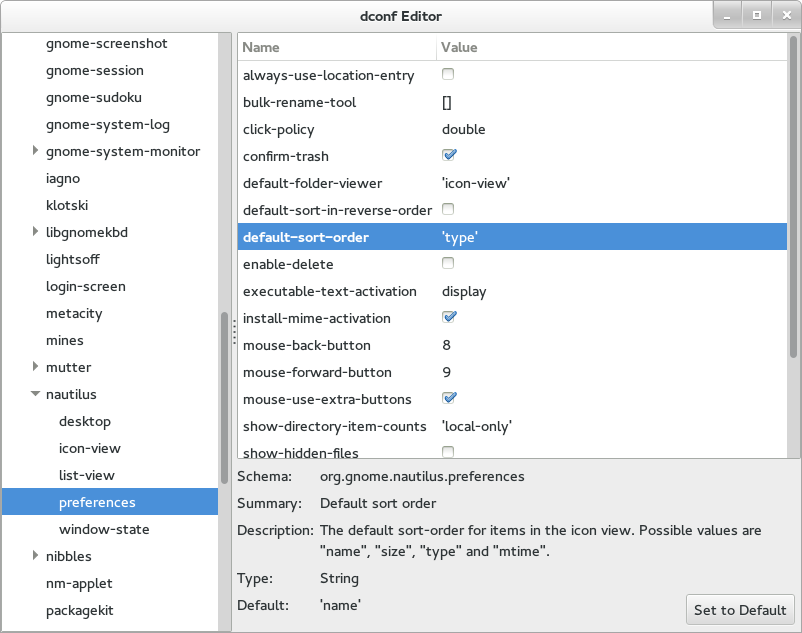Maximize the dconf Editor window
802x633 pixels.
point(757,15)
